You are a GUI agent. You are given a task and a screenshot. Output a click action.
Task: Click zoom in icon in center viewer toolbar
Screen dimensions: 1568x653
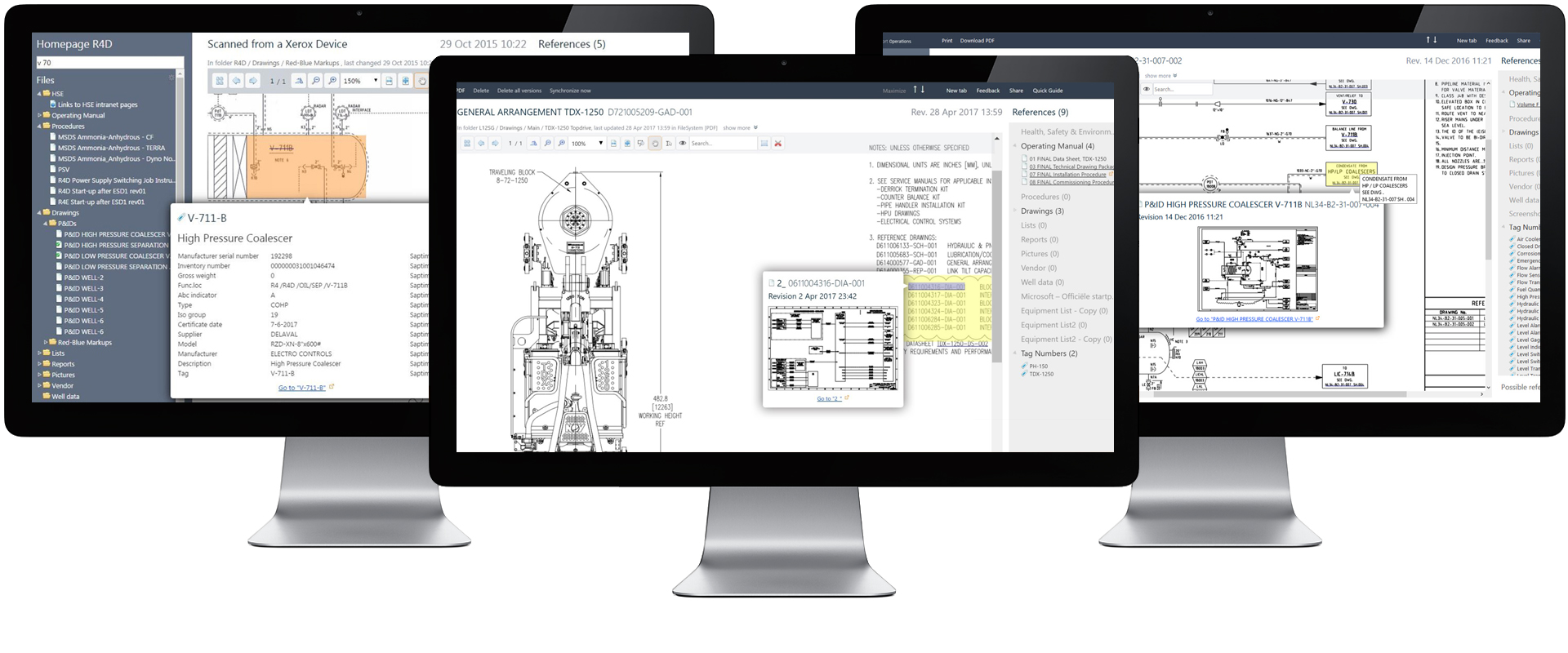561,144
